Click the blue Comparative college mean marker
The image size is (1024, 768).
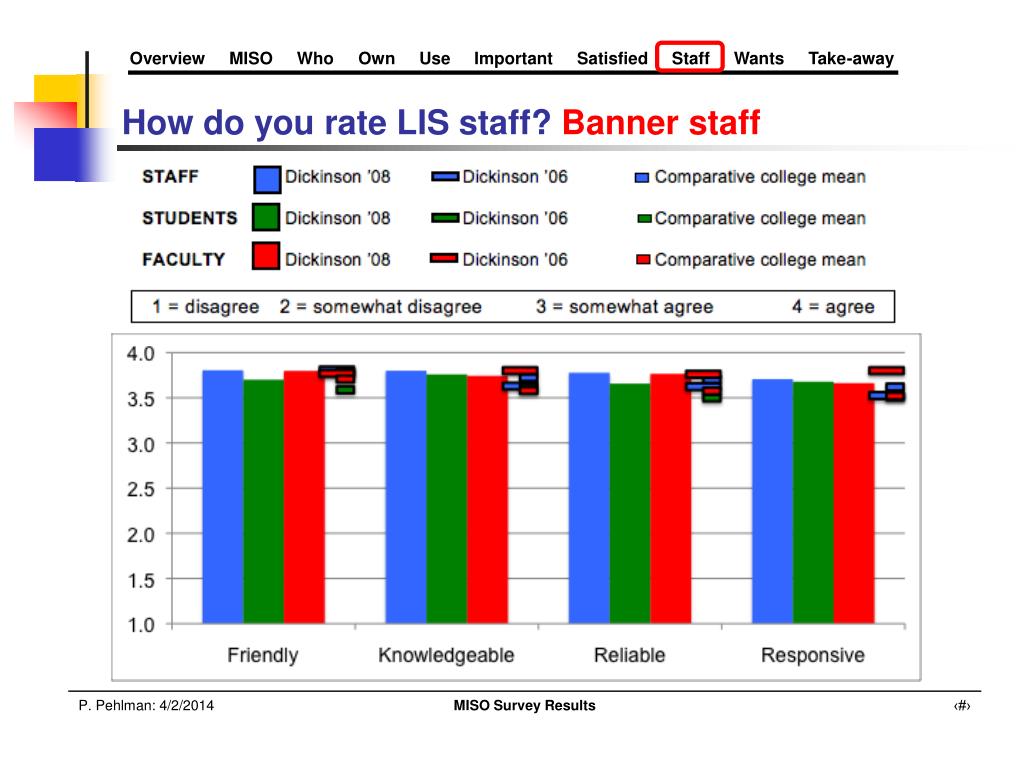[x=642, y=178]
